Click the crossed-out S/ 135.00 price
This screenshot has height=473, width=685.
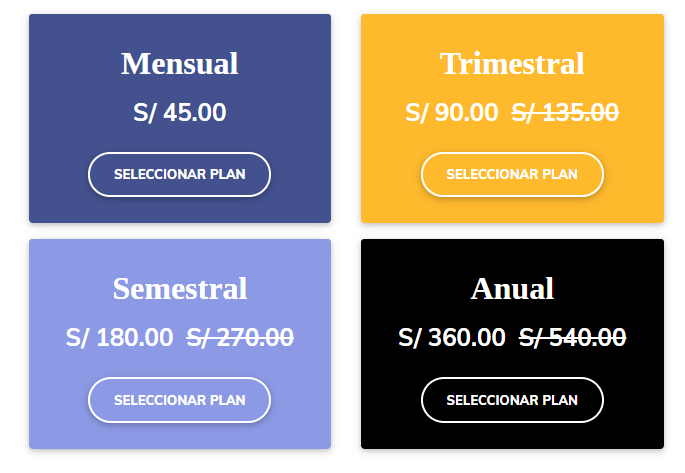[x=565, y=112]
